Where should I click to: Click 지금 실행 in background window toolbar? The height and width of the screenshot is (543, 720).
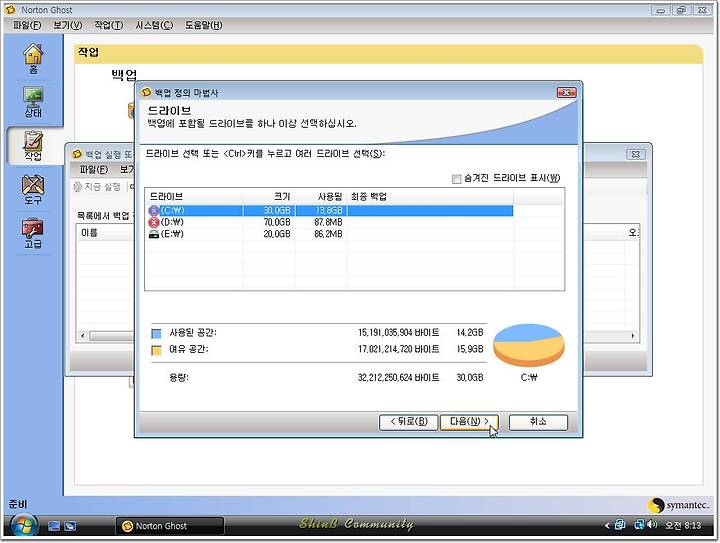pyautogui.click(x=97, y=186)
